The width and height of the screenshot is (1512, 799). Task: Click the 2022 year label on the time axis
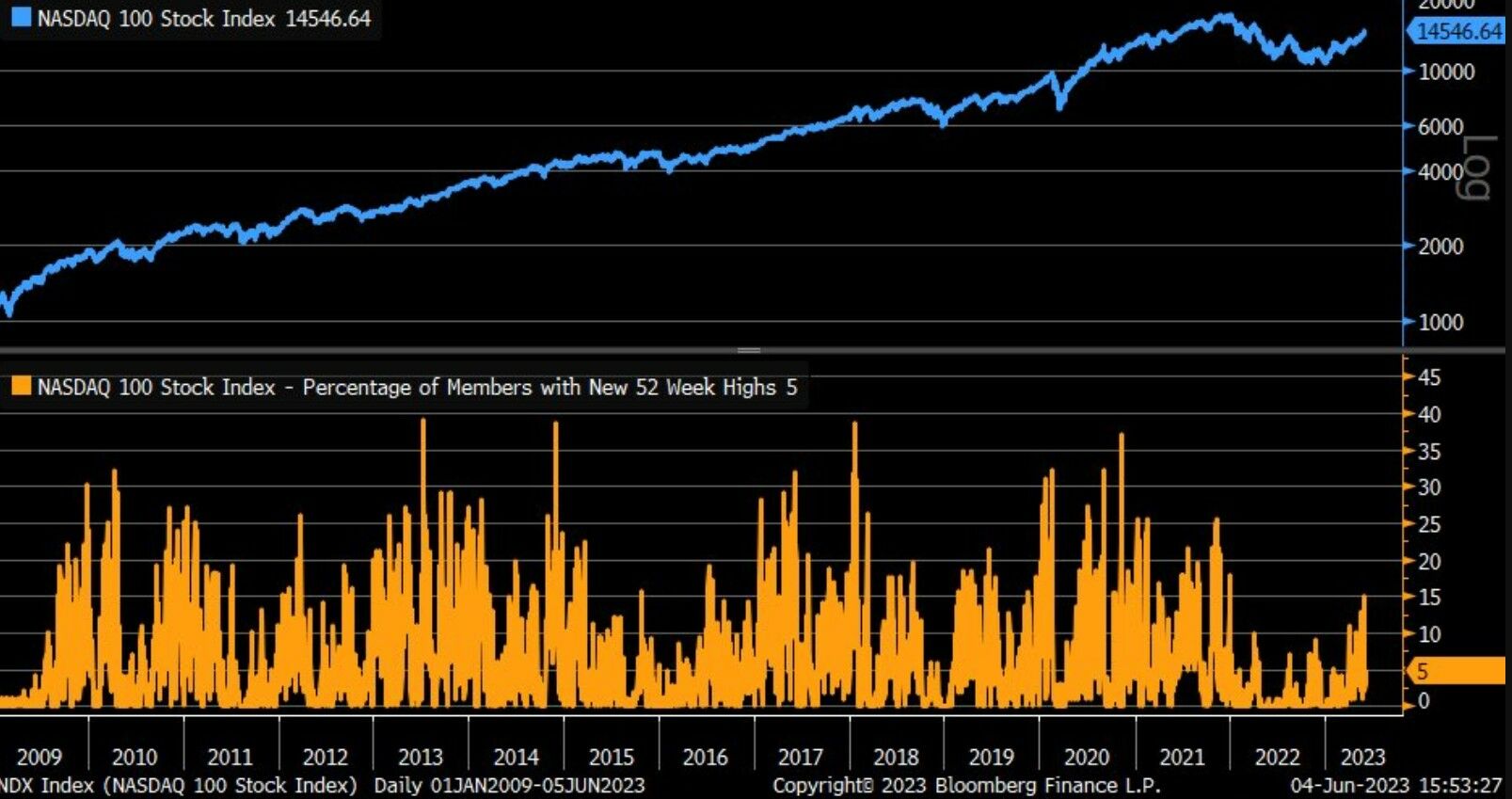click(x=1277, y=757)
